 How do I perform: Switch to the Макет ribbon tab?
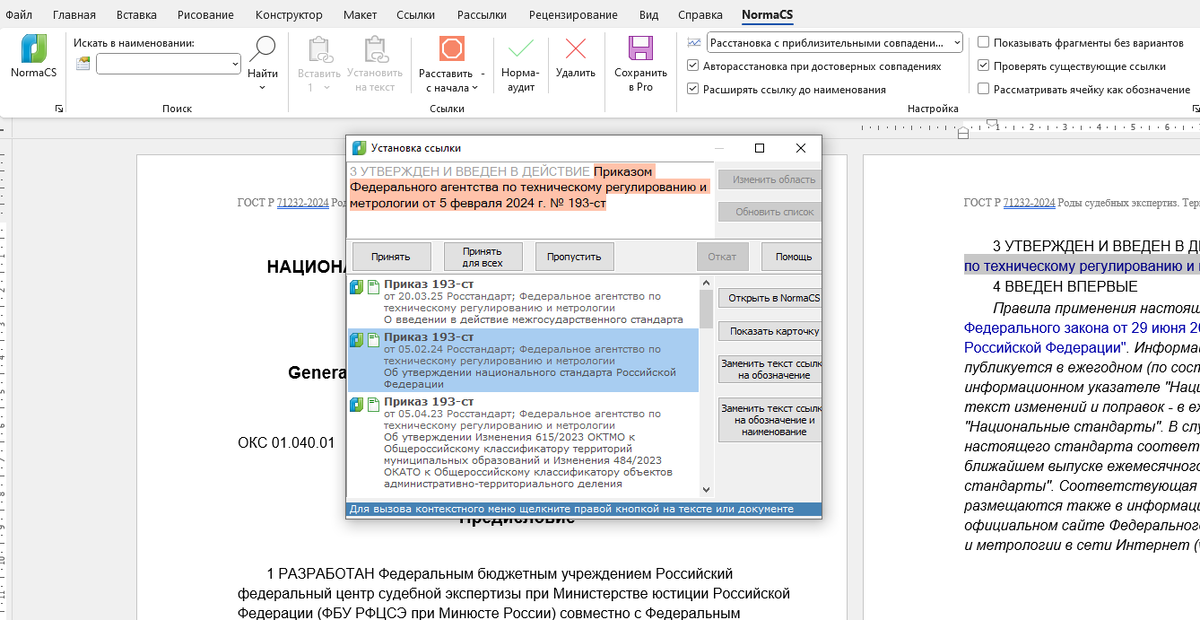pyautogui.click(x=360, y=15)
